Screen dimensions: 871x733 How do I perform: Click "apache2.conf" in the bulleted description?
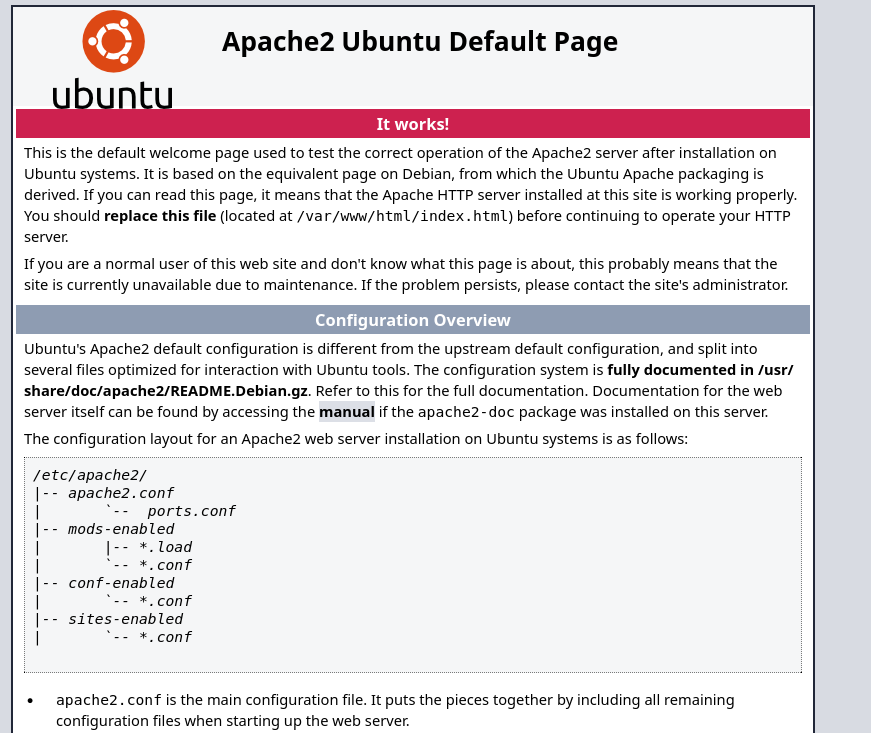point(109,700)
